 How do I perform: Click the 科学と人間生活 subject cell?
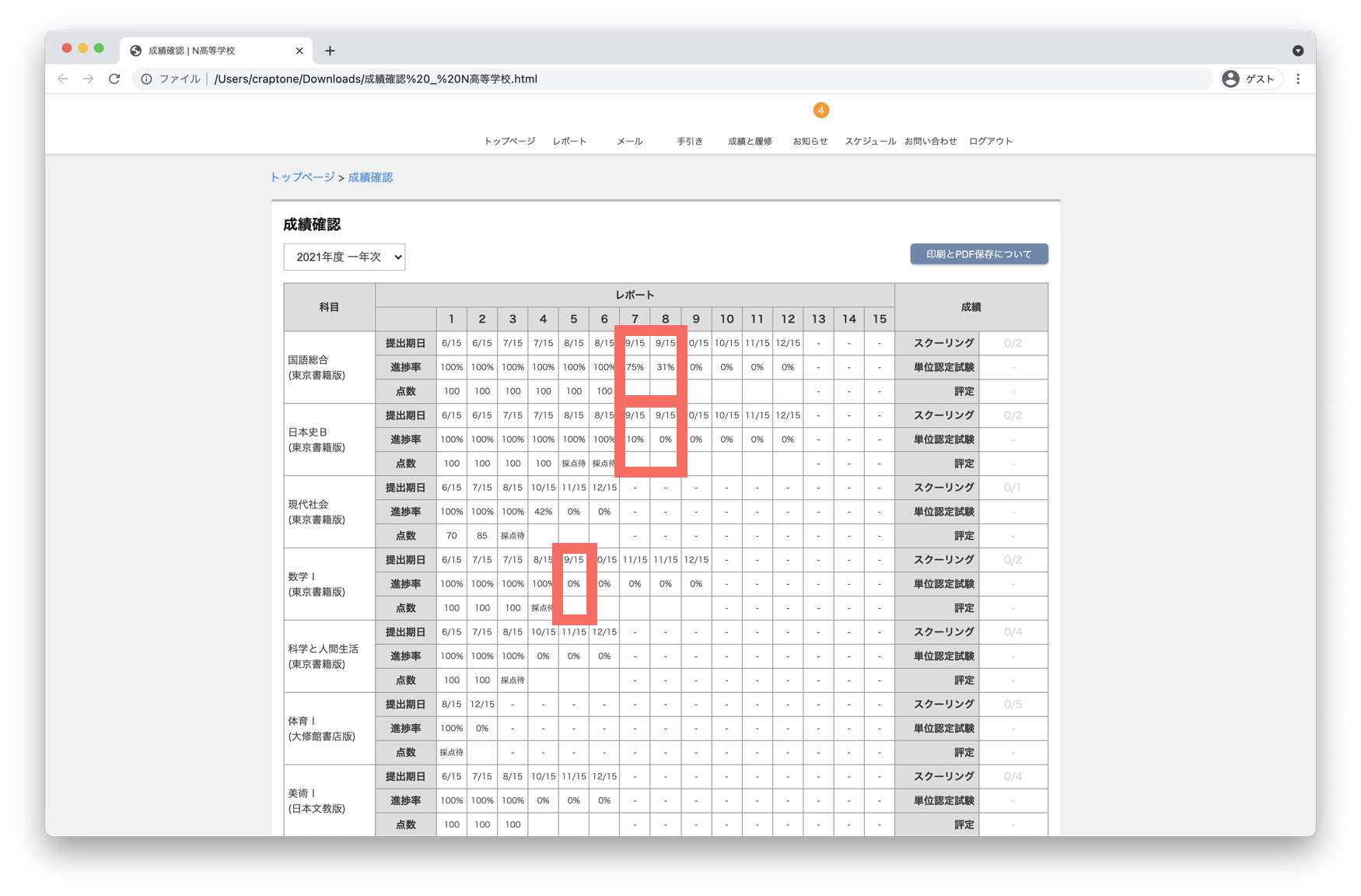[329, 656]
